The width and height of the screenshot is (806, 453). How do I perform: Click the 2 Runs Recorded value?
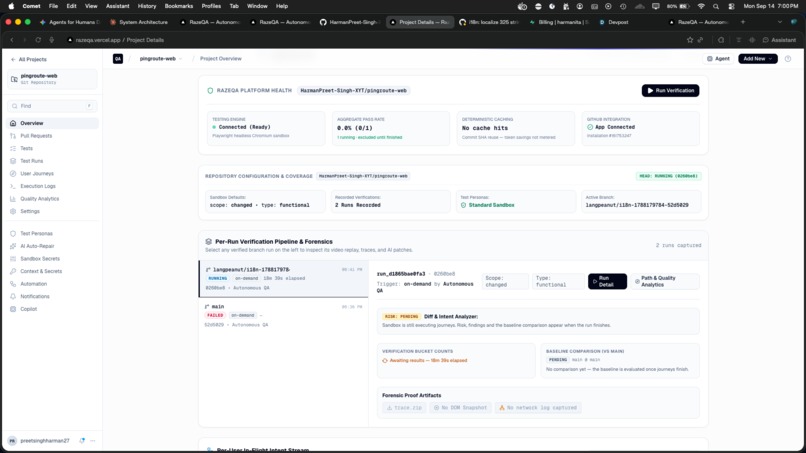[x=358, y=205]
